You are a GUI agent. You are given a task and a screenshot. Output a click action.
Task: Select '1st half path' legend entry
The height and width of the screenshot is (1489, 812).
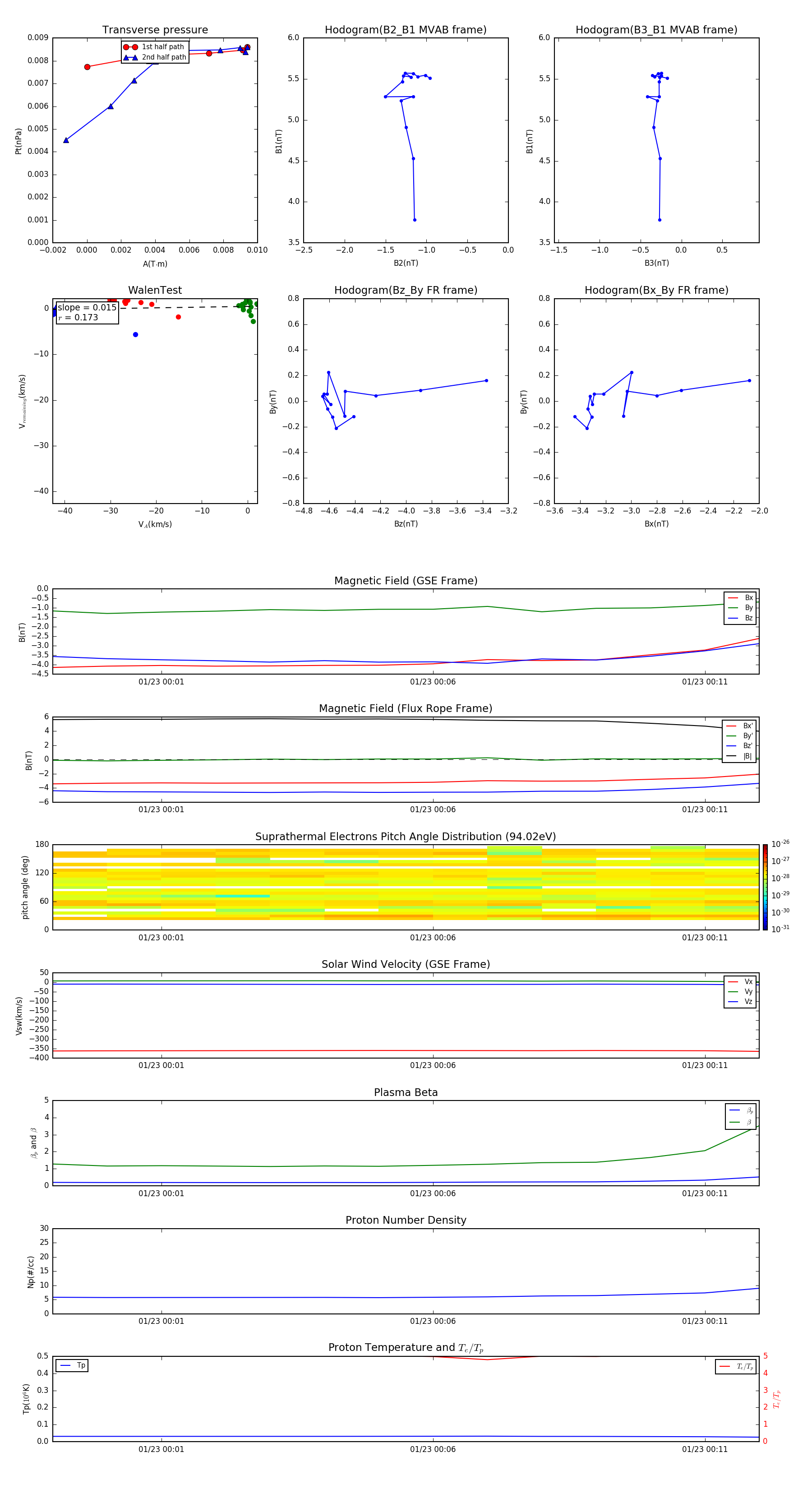154,47
